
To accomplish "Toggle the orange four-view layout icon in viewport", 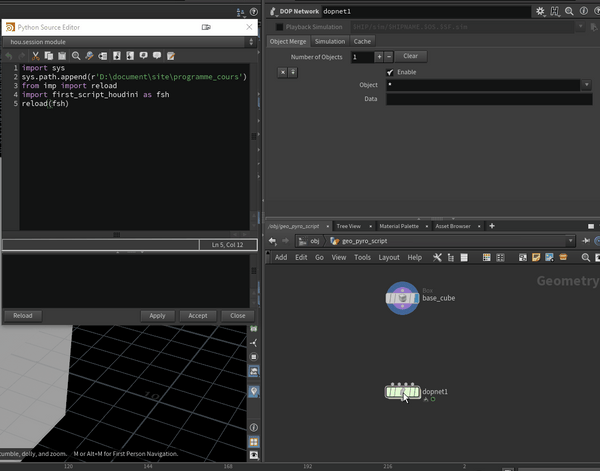I will point(254,442).
